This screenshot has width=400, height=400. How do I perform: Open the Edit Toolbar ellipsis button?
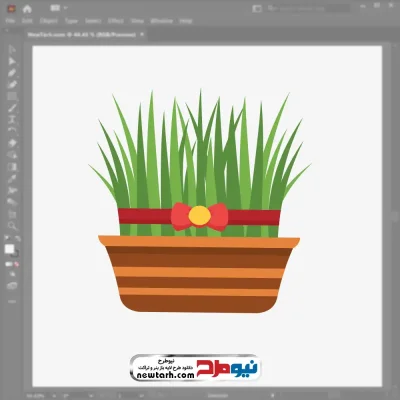click(x=12, y=301)
